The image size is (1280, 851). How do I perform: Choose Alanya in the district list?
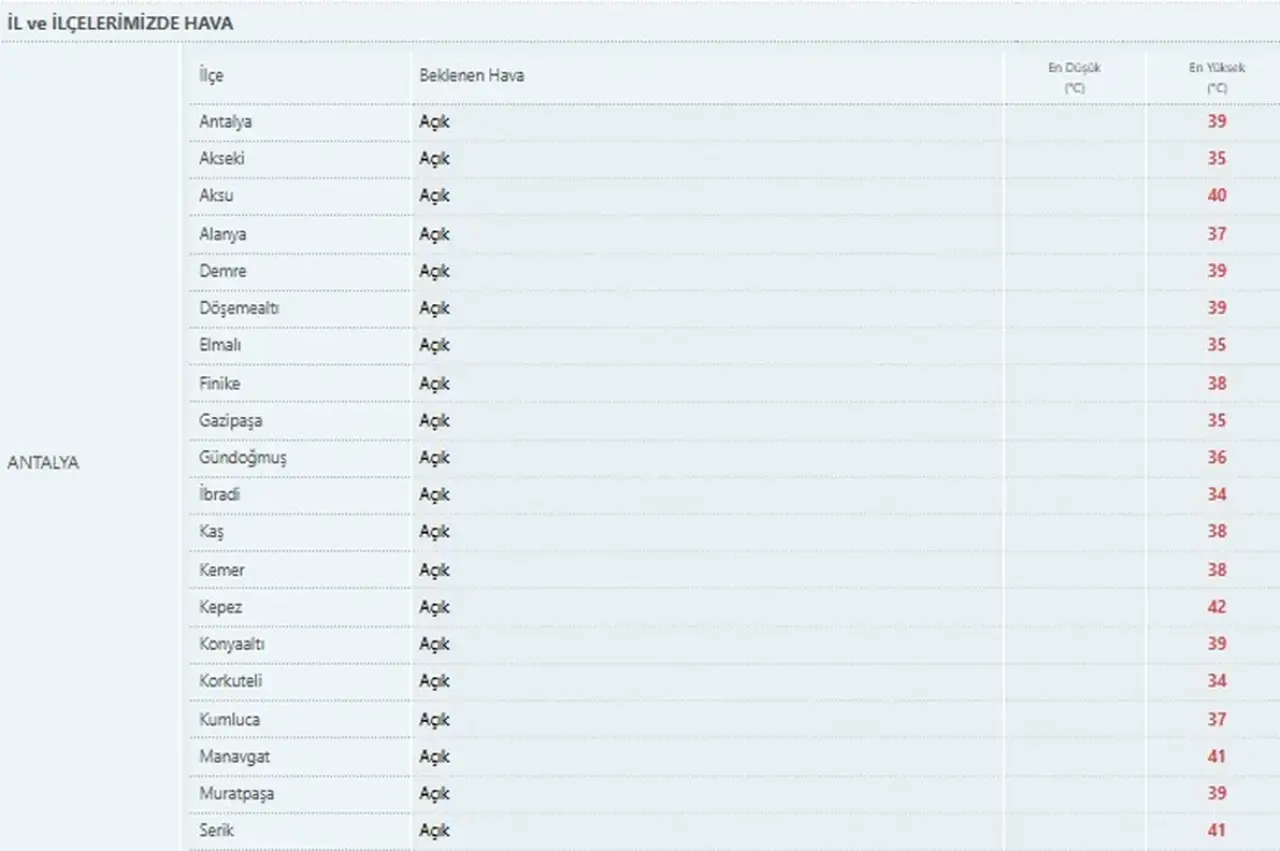pos(222,234)
